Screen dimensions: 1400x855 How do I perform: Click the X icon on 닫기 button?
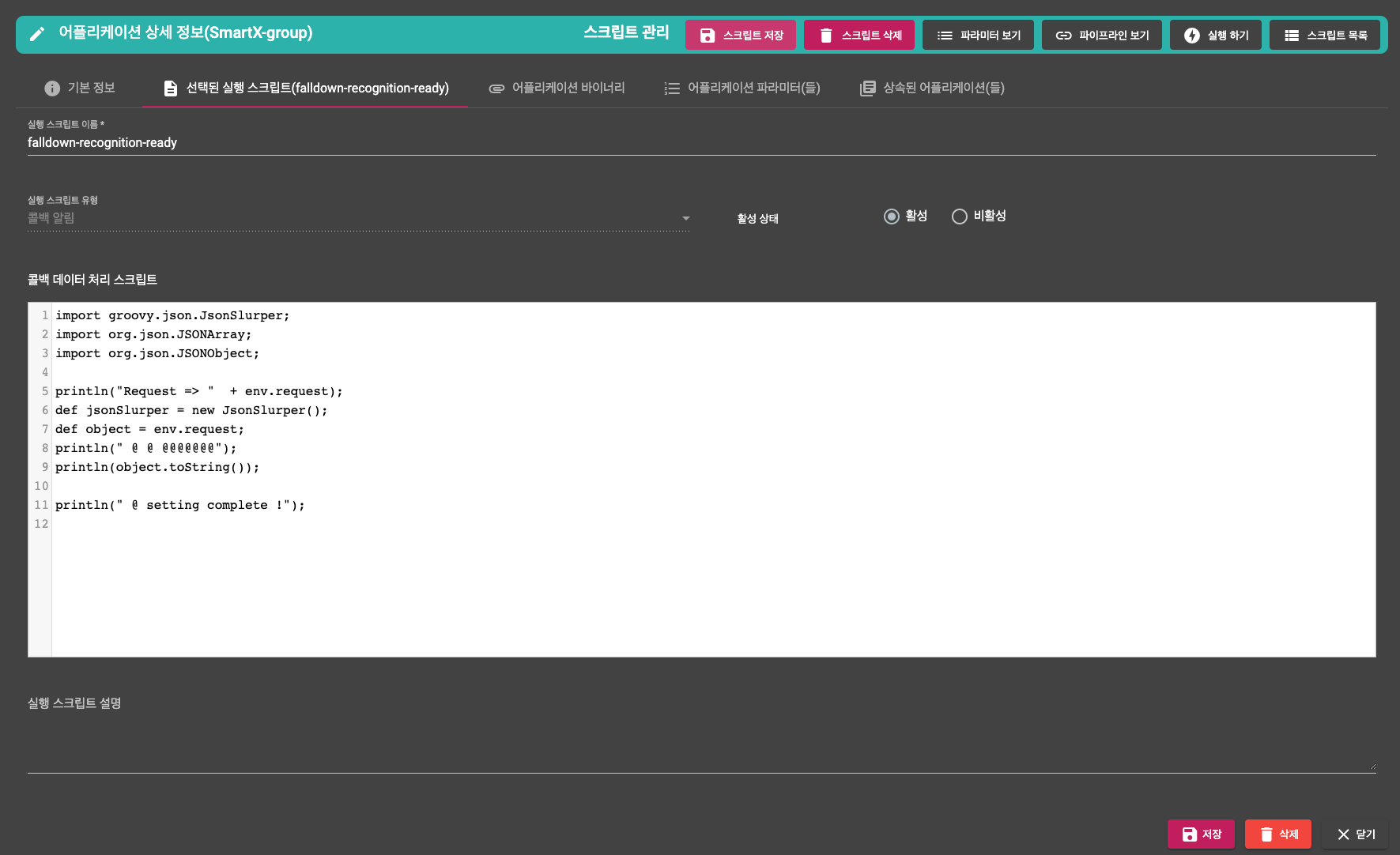[x=1343, y=834]
